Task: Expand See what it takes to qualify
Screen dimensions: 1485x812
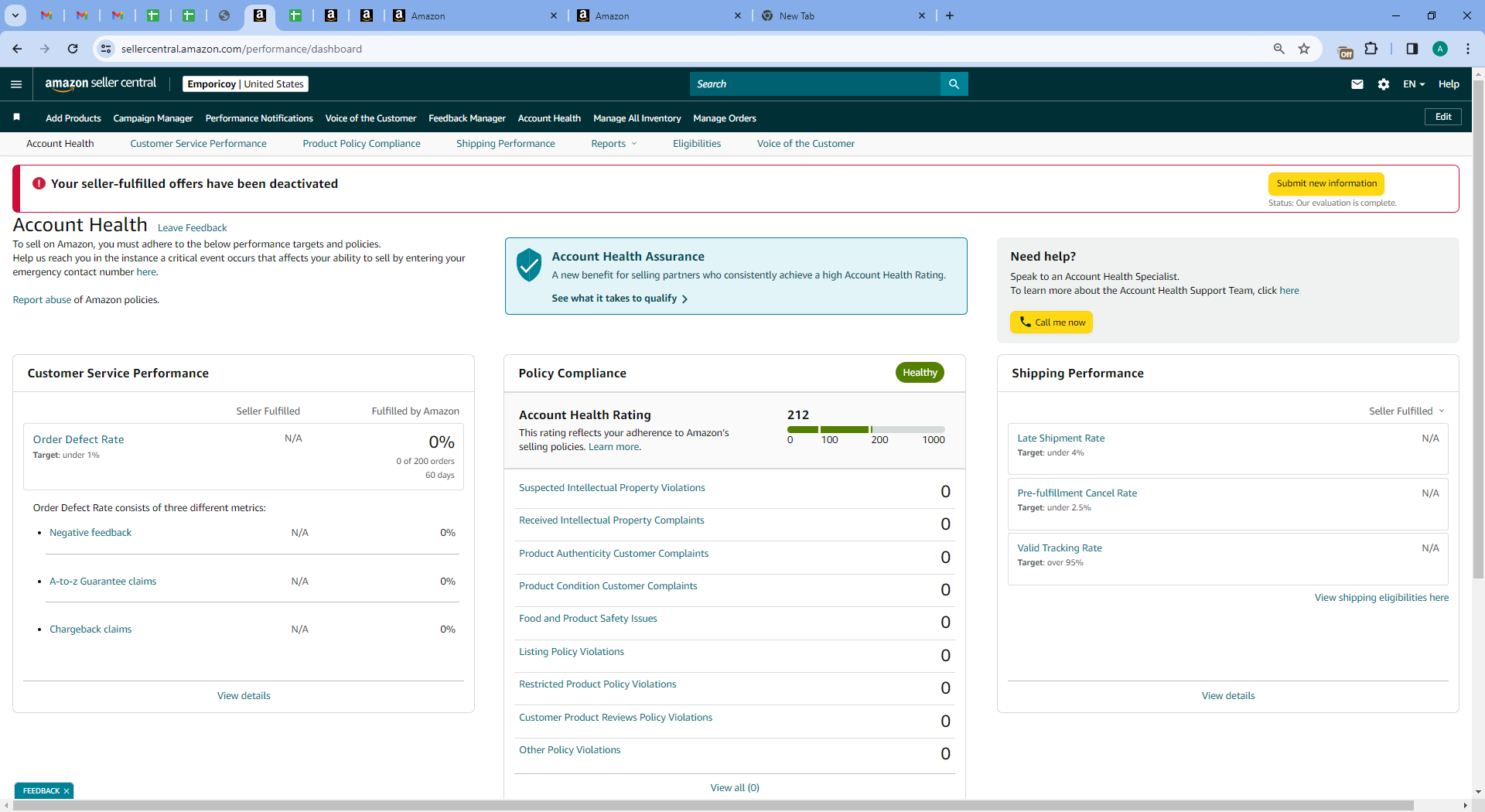Action: point(620,299)
